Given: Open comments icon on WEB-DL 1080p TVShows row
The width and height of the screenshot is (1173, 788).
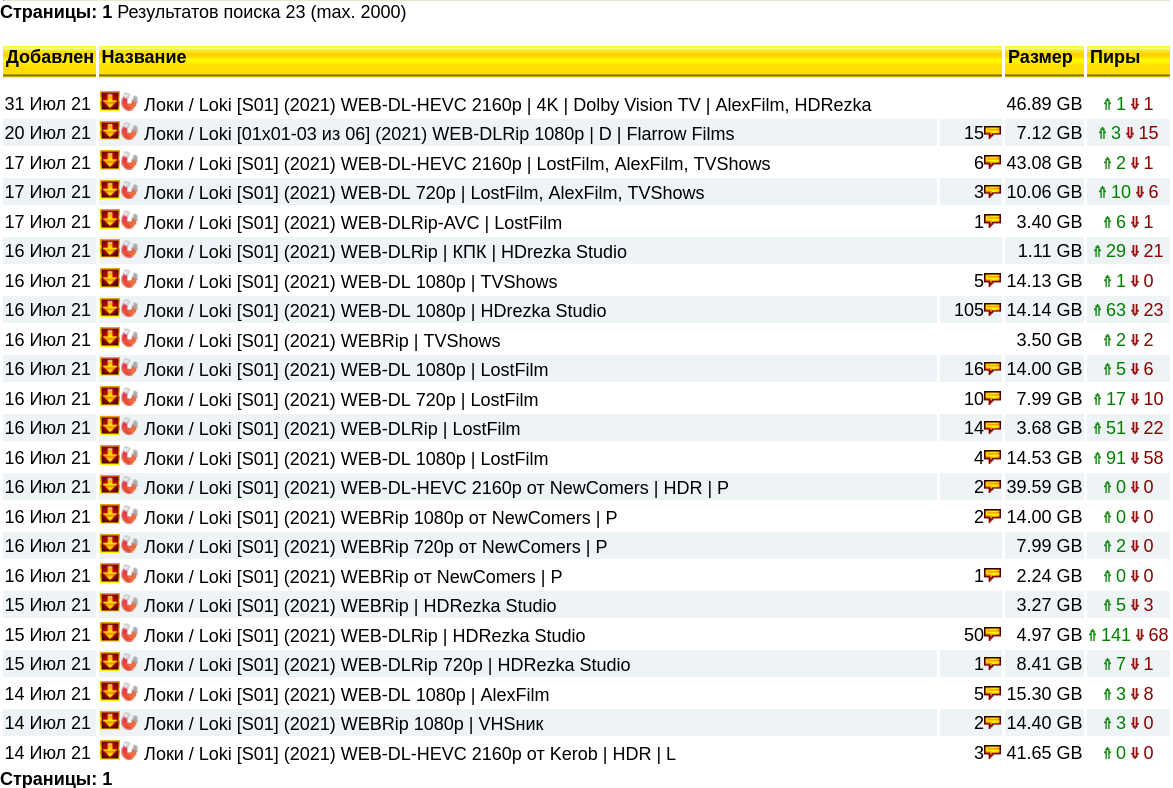Looking at the screenshot, I should [993, 281].
